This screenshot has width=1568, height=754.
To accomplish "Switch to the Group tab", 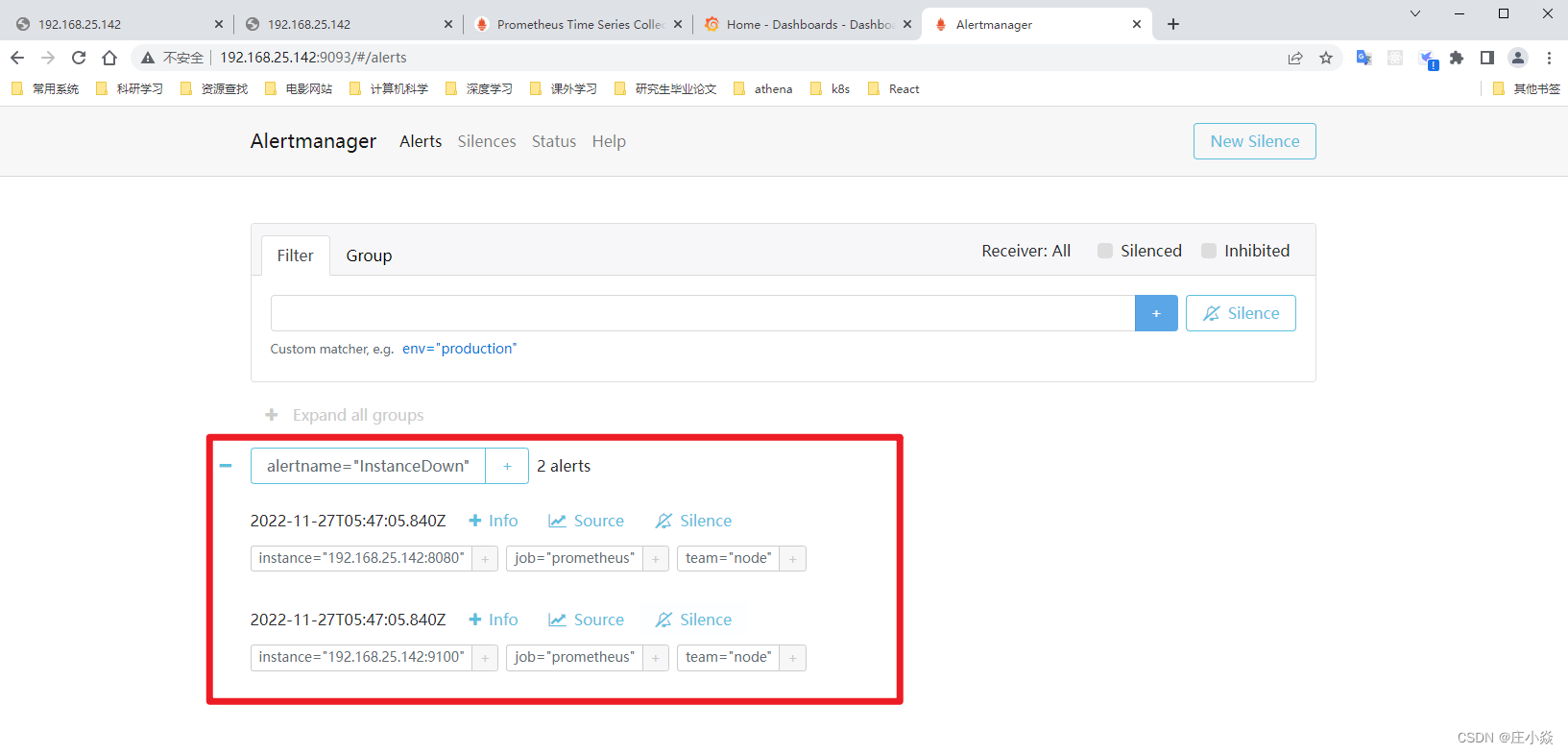I will (369, 255).
